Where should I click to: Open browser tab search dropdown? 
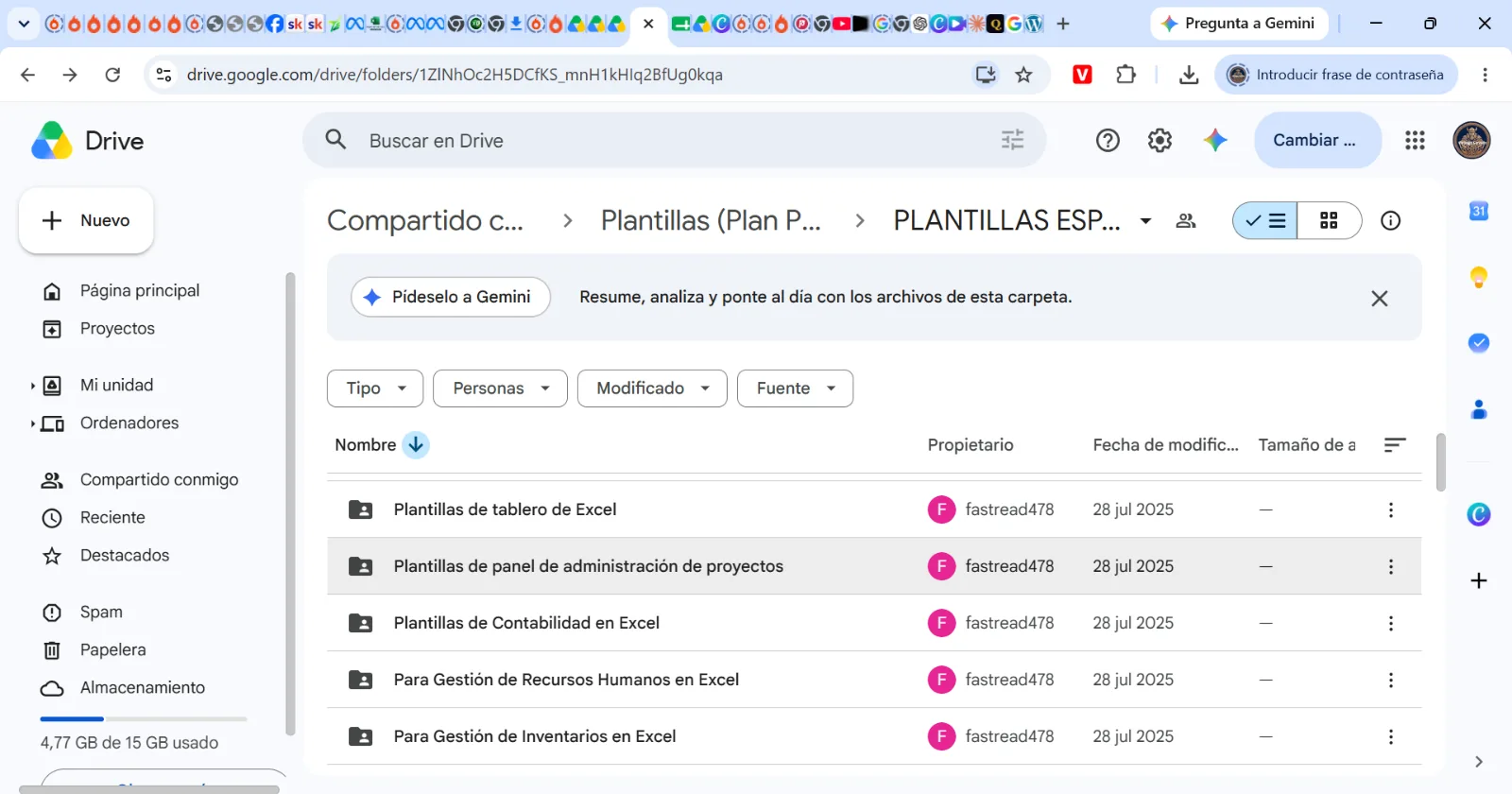click(x=24, y=24)
